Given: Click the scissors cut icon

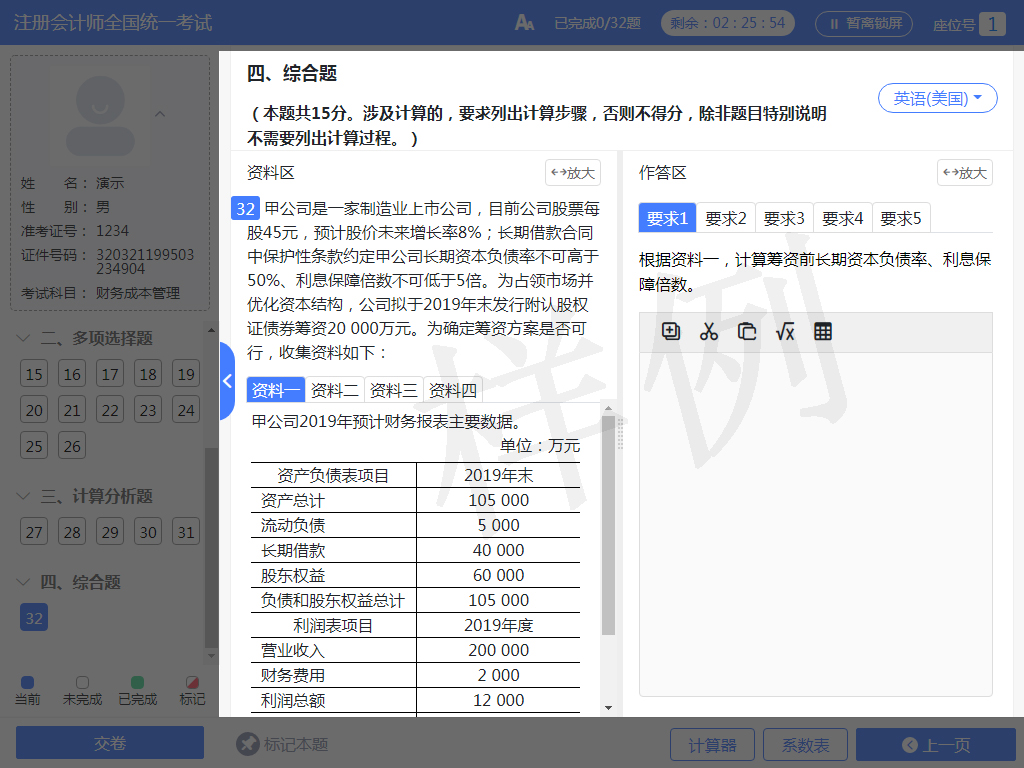Looking at the screenshot, I should [x=709, y=332].
